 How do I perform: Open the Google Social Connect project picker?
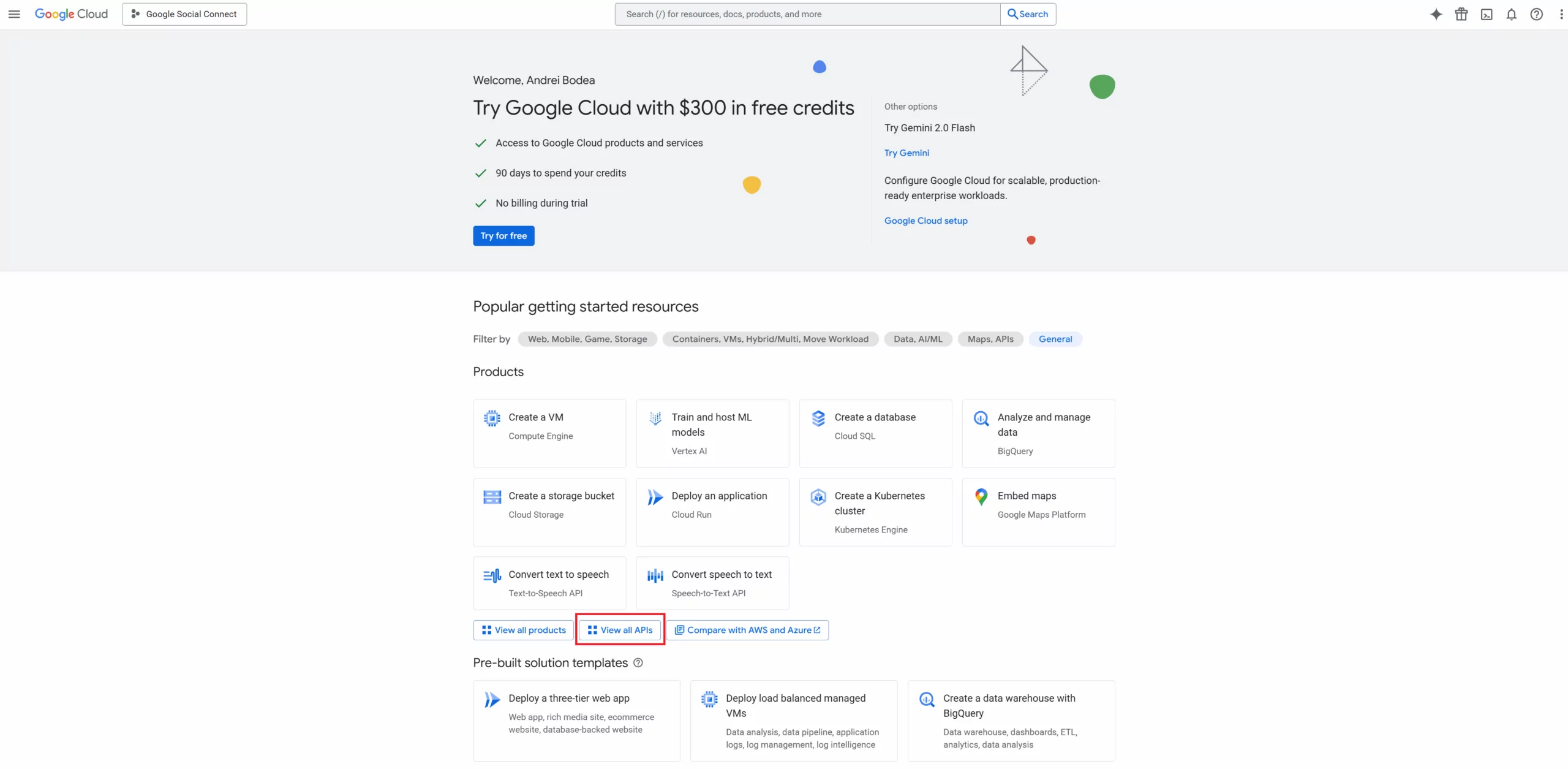(x=184, y=14)
